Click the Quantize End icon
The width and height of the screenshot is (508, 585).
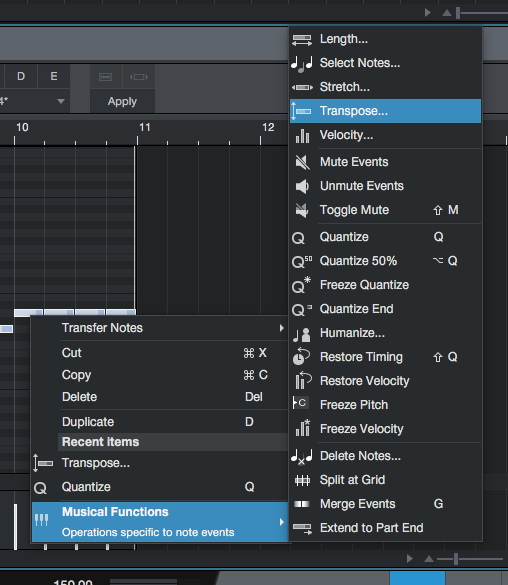pyautogui.click(x=302, y=309)
